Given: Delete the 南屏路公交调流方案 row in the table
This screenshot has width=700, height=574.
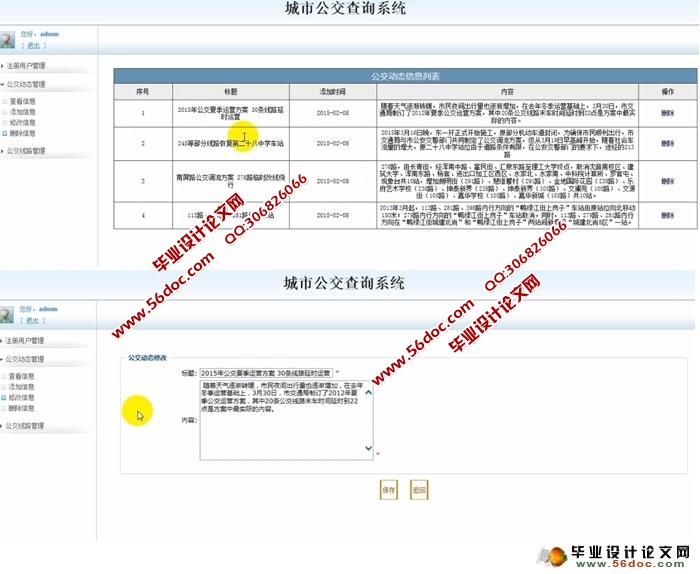Looking at the screenshot, I should [x=667, y=180].
